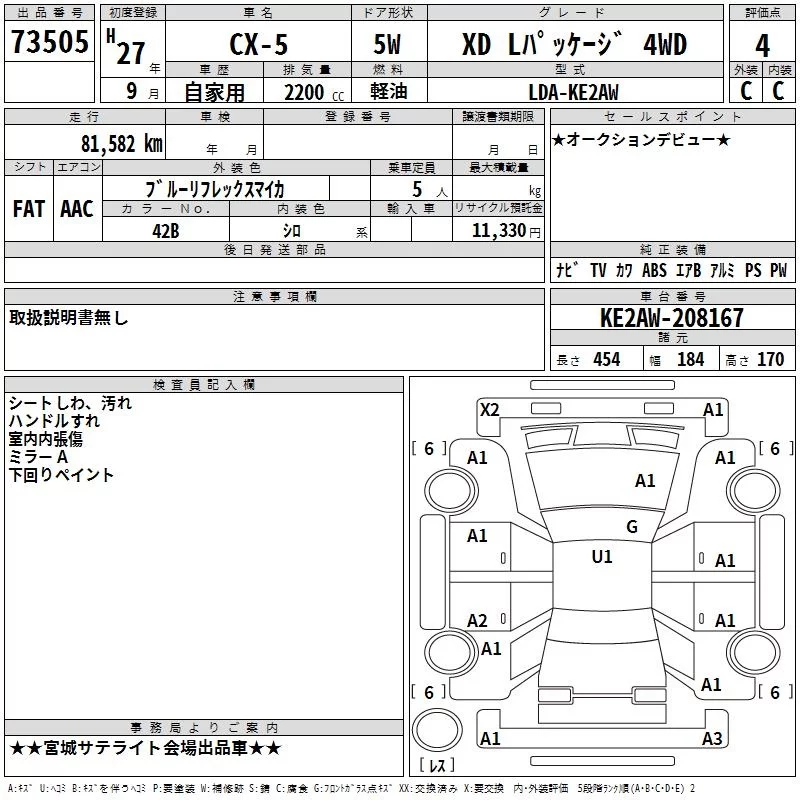Select the CX-5 car name field
The width and height of the screenshot is (800, 800).
coord(258,43)
